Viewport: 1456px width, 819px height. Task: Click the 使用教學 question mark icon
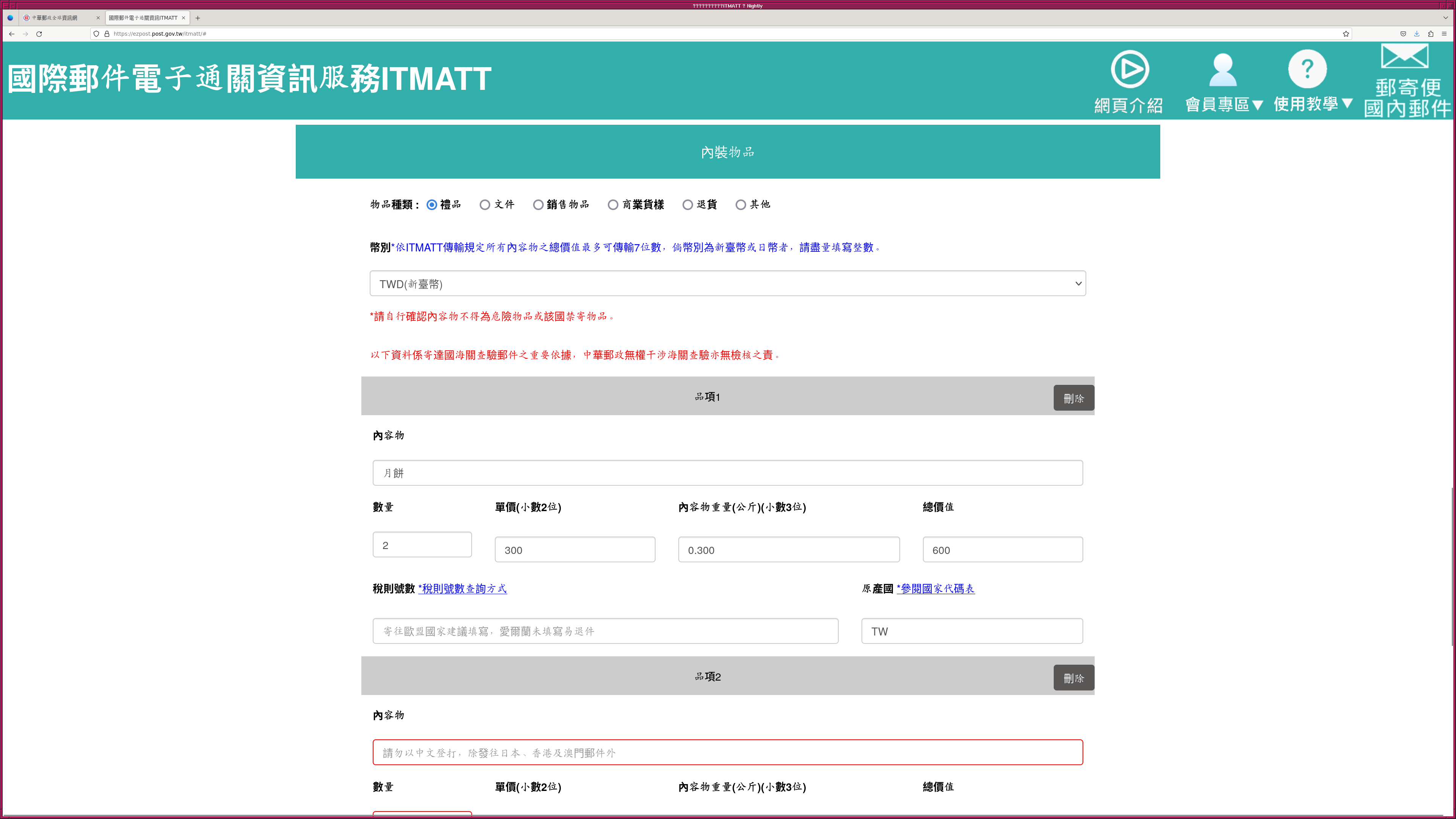(1307, 69)
